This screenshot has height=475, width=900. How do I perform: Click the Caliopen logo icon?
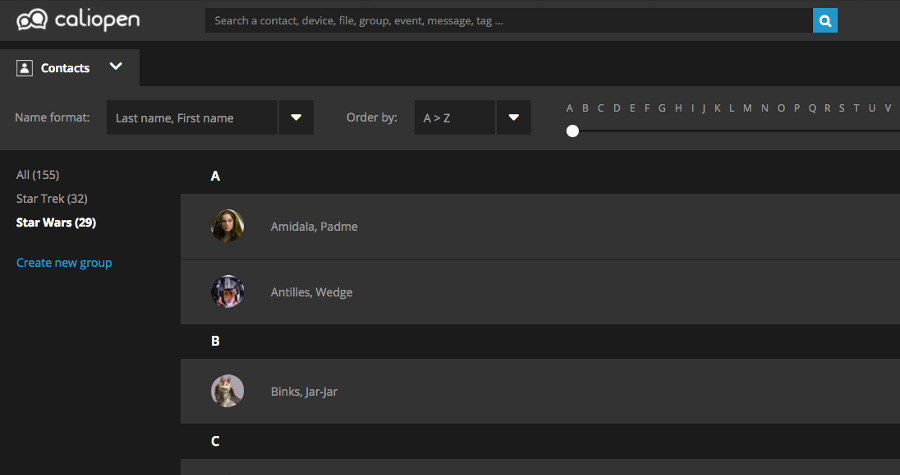32,20
